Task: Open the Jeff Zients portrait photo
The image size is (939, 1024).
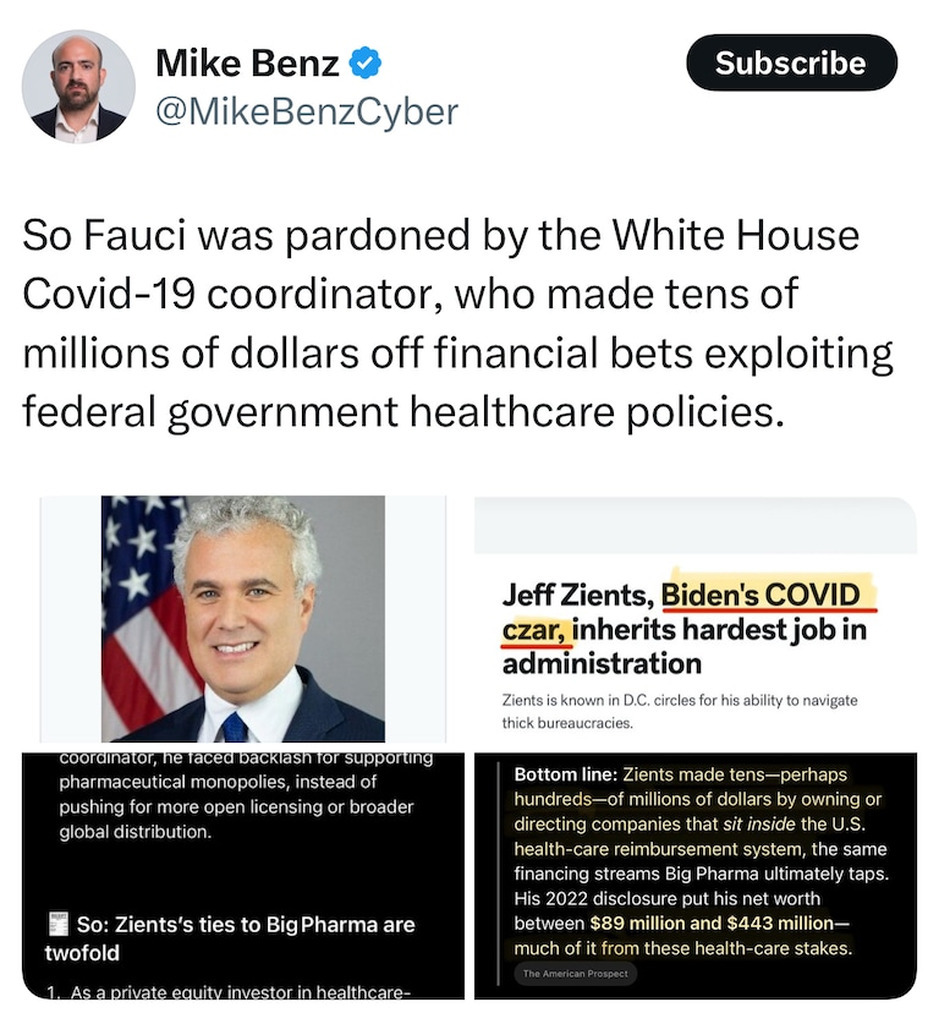Action: 243,618
